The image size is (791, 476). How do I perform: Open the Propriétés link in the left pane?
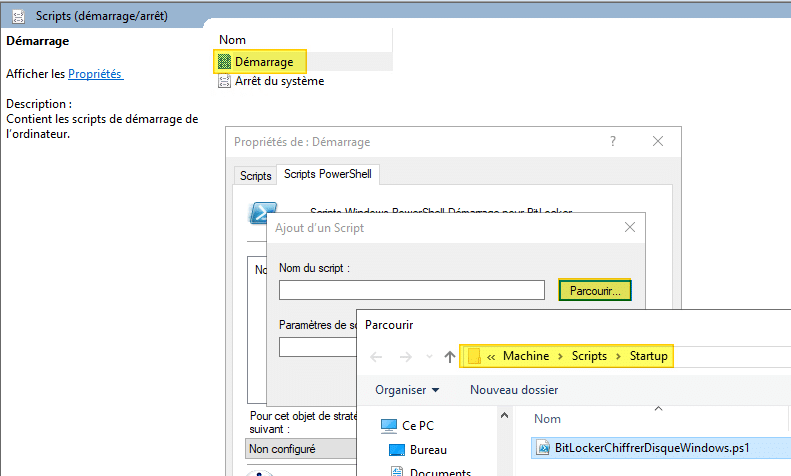click(x=95, y=74)
